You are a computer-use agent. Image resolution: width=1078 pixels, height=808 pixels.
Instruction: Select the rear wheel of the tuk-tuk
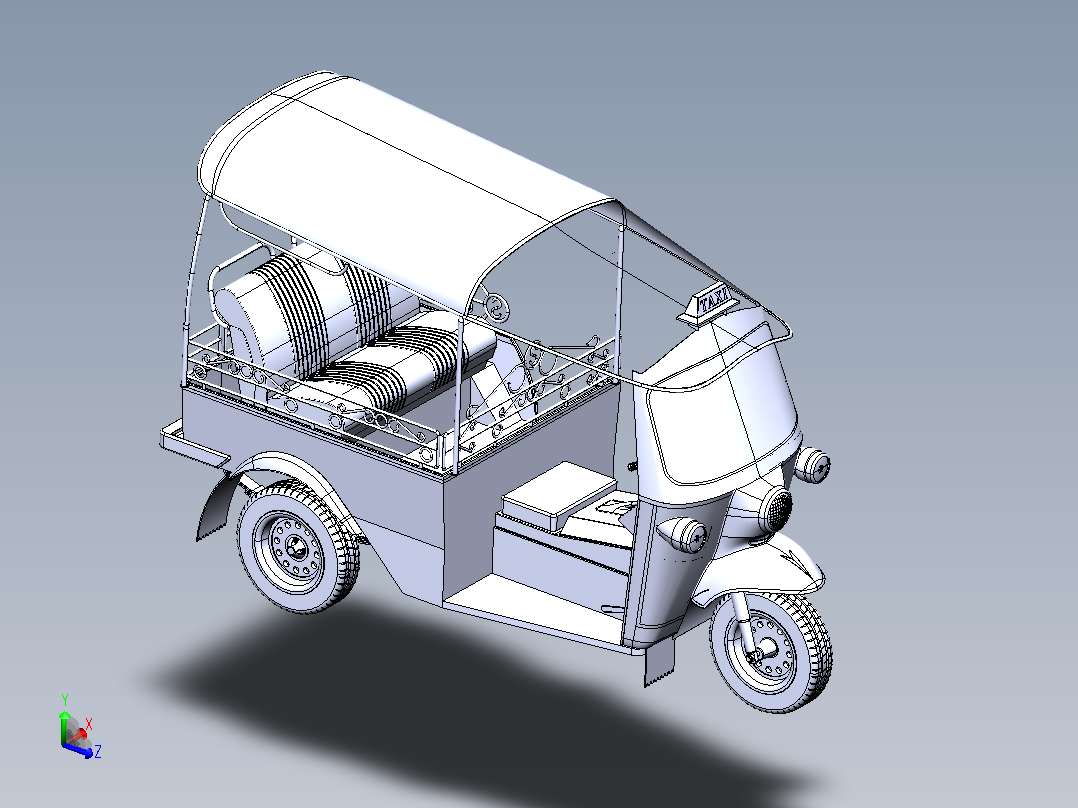click(298, 547)
